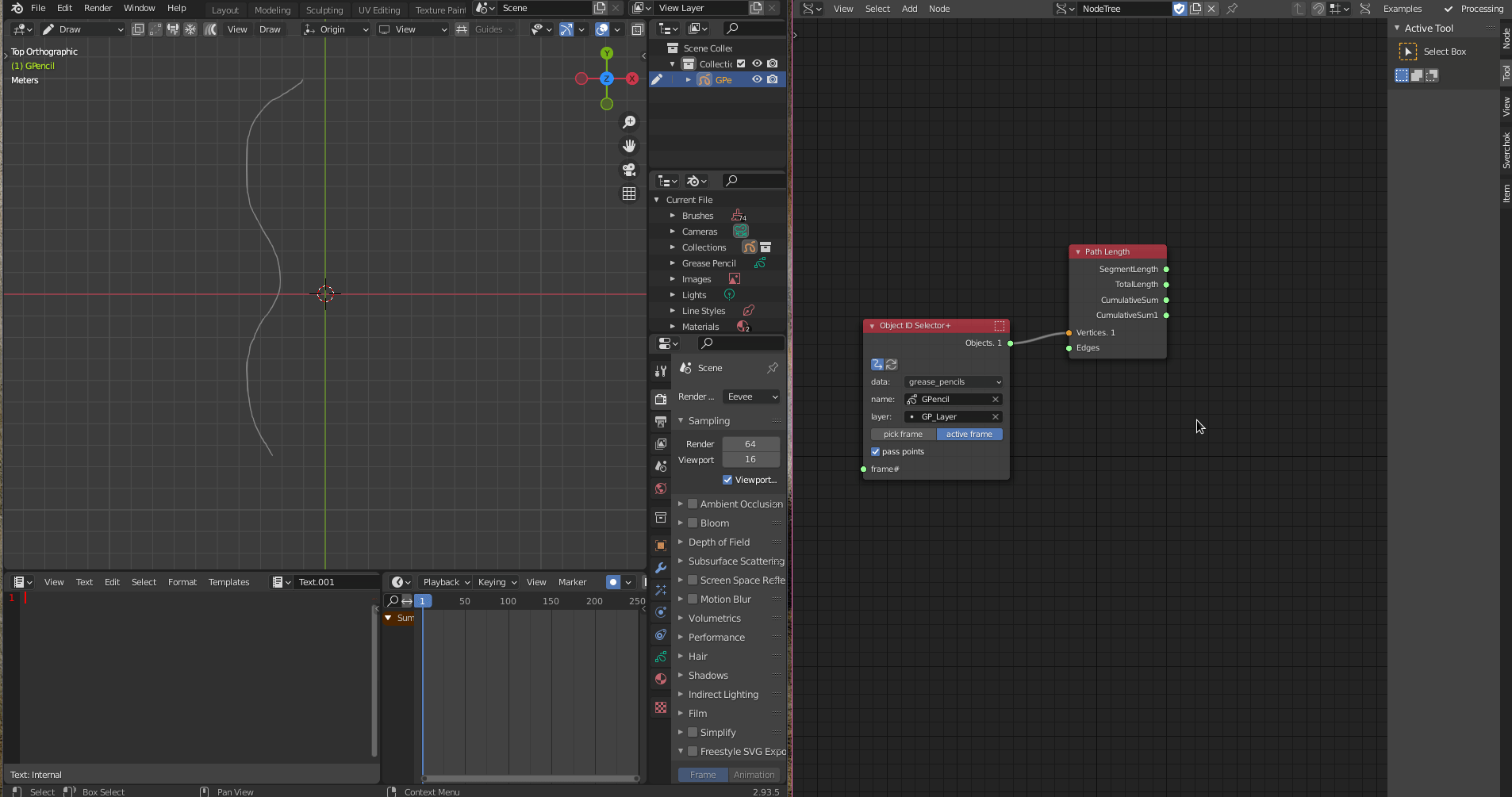1512x797 pixels.
Task: Open the Templates menu in text editor
Action: point(229,582)
